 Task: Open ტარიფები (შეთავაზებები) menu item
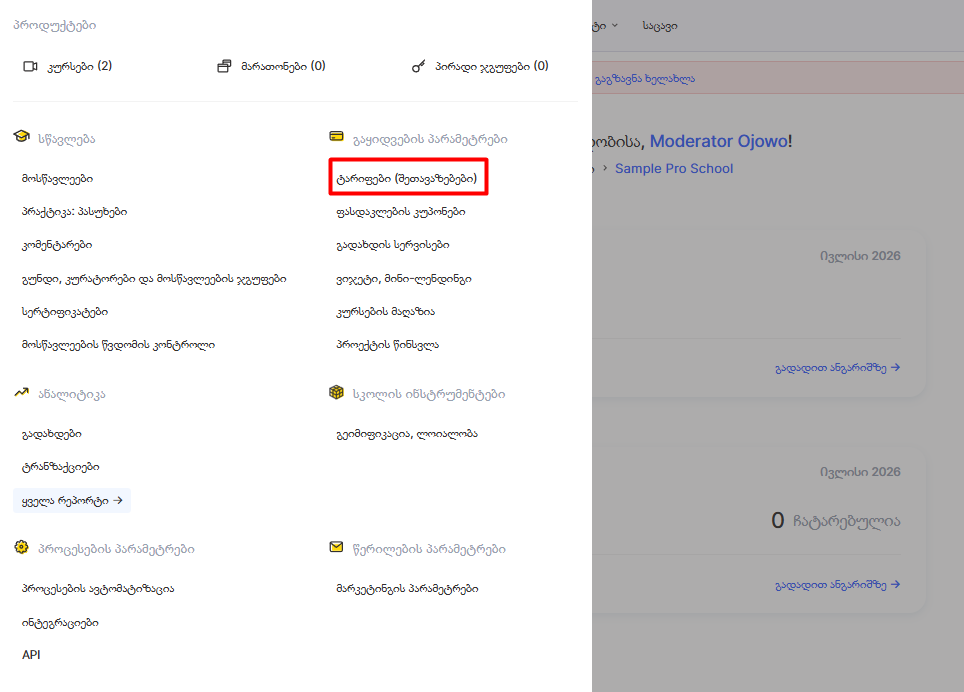coord(406,179)
